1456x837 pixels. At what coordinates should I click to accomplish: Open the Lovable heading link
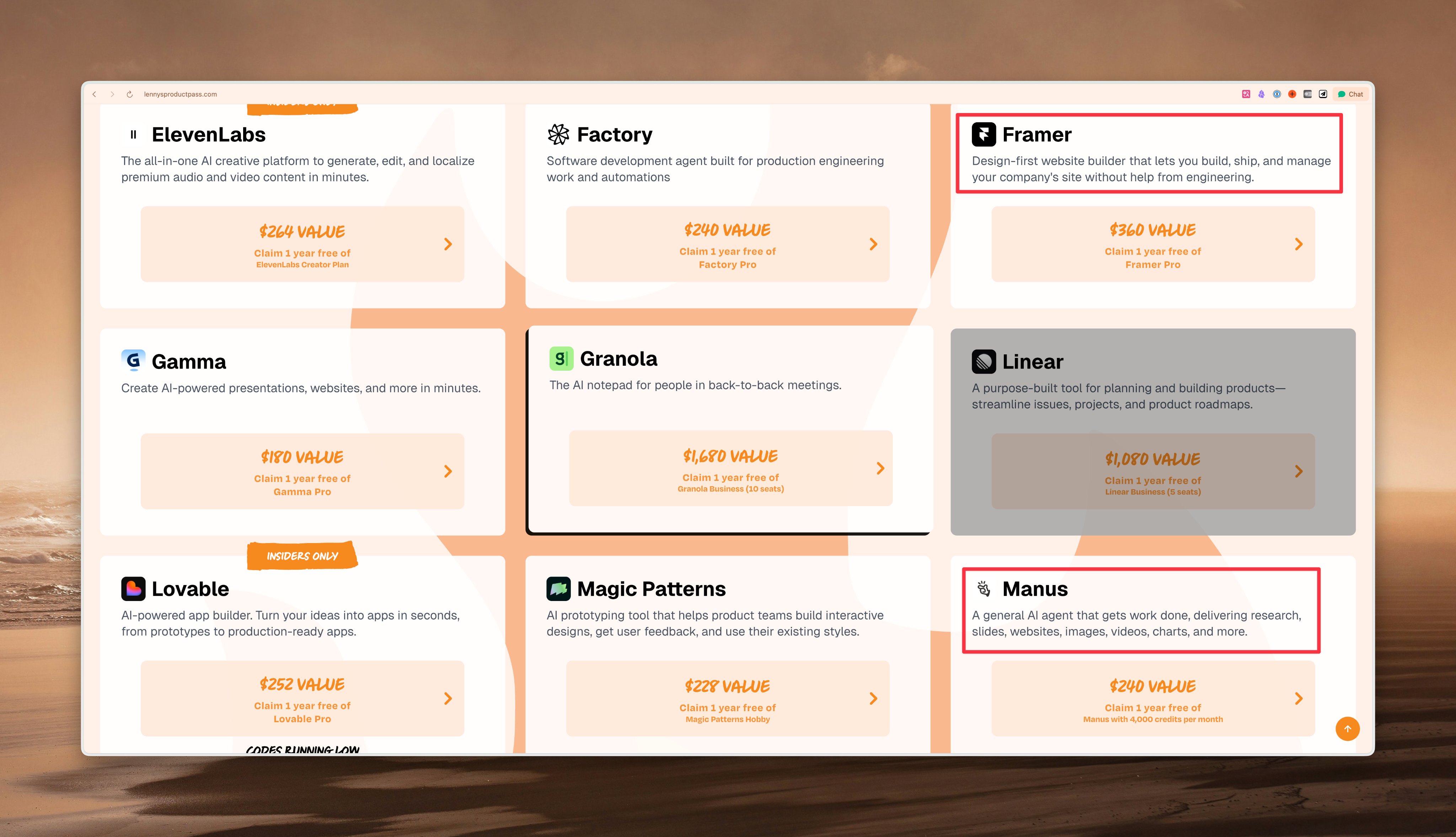(190, 589)
